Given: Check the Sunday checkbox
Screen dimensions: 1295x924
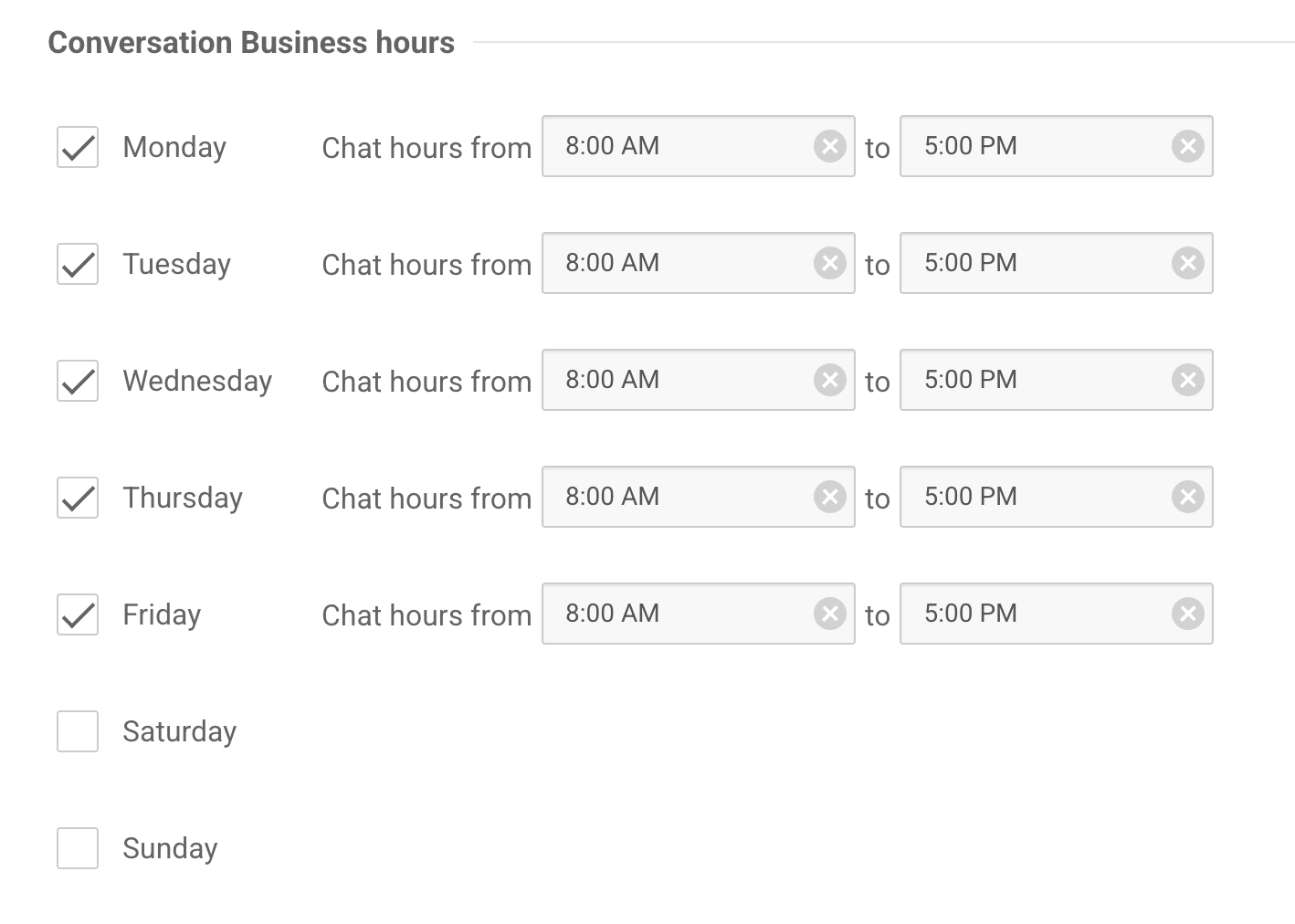Looking at the screenshot, I should coord(78,848).
